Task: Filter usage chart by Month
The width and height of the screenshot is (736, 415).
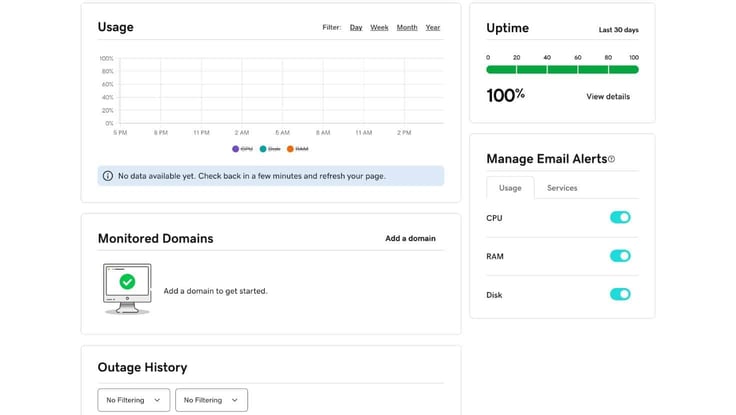Action: pyautogui.click(x=407, y=28)
